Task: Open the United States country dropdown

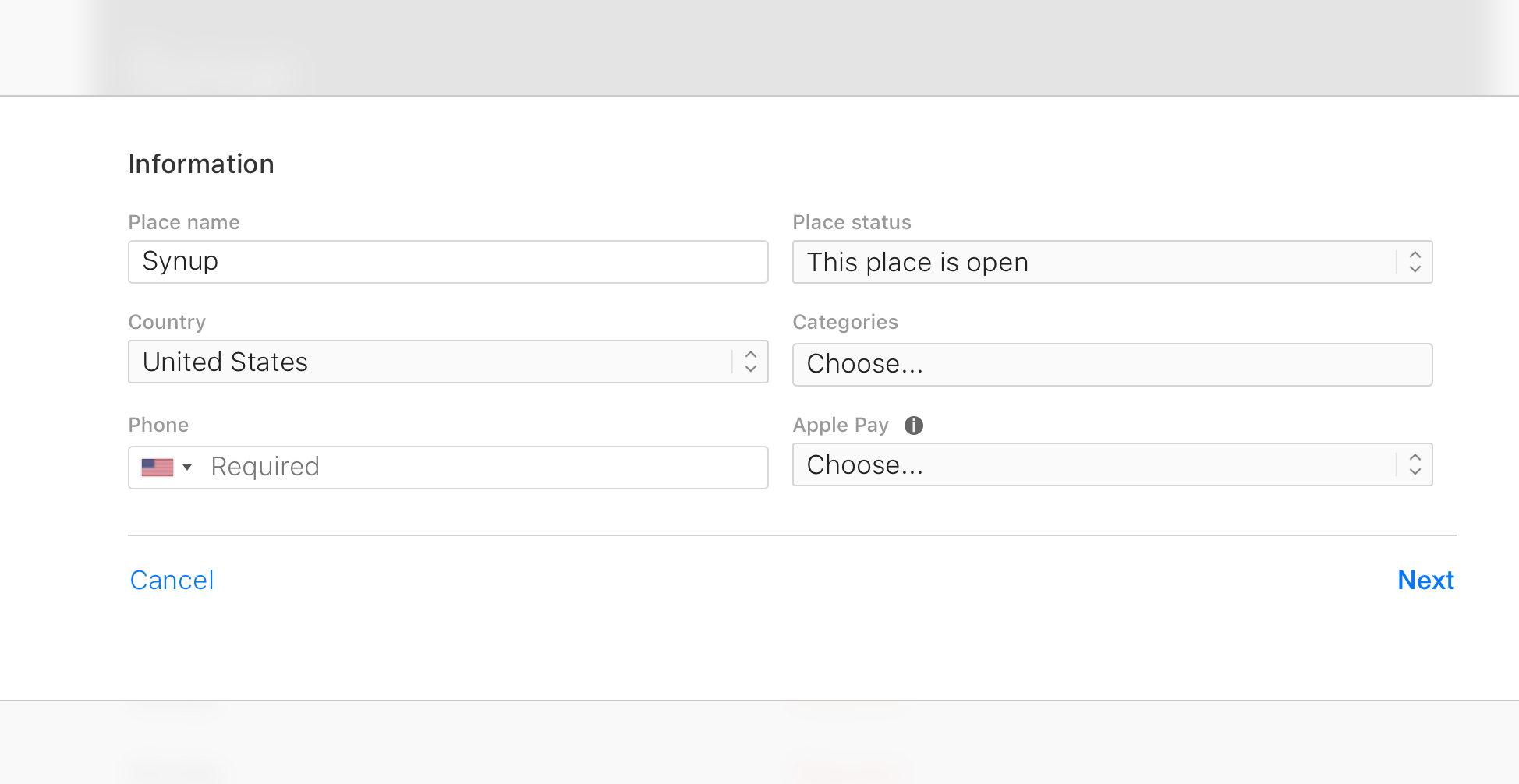Action: coord(429,362)
